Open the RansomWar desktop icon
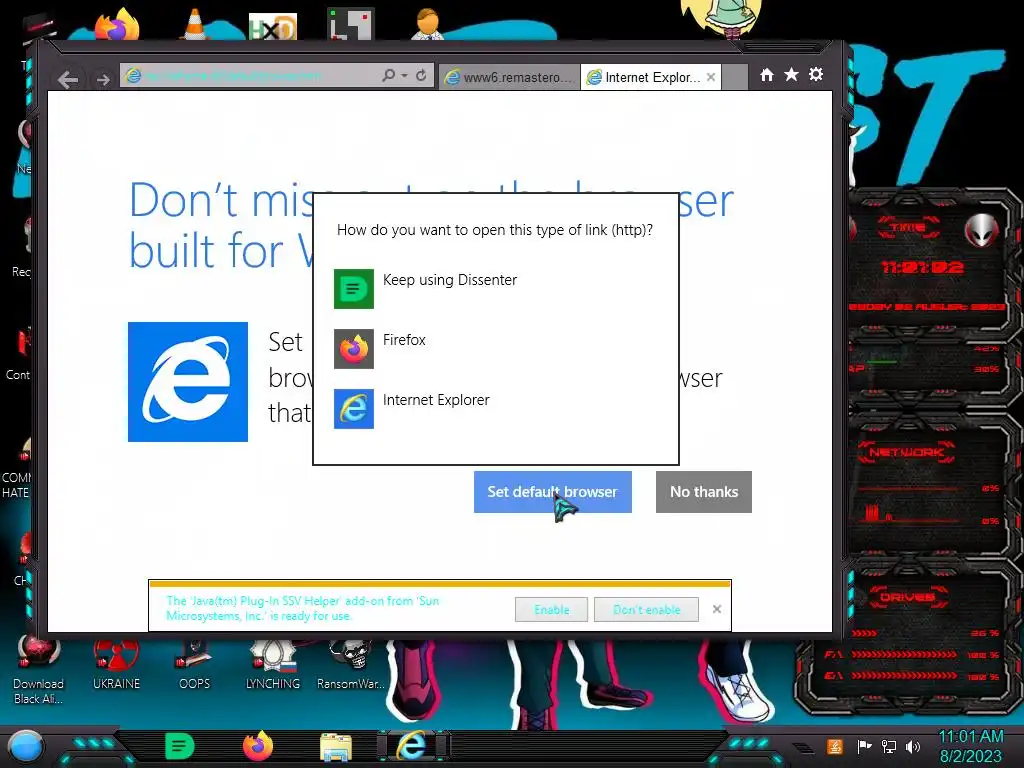The width and height of the screenshot is (1024, 768). (351, 665)
